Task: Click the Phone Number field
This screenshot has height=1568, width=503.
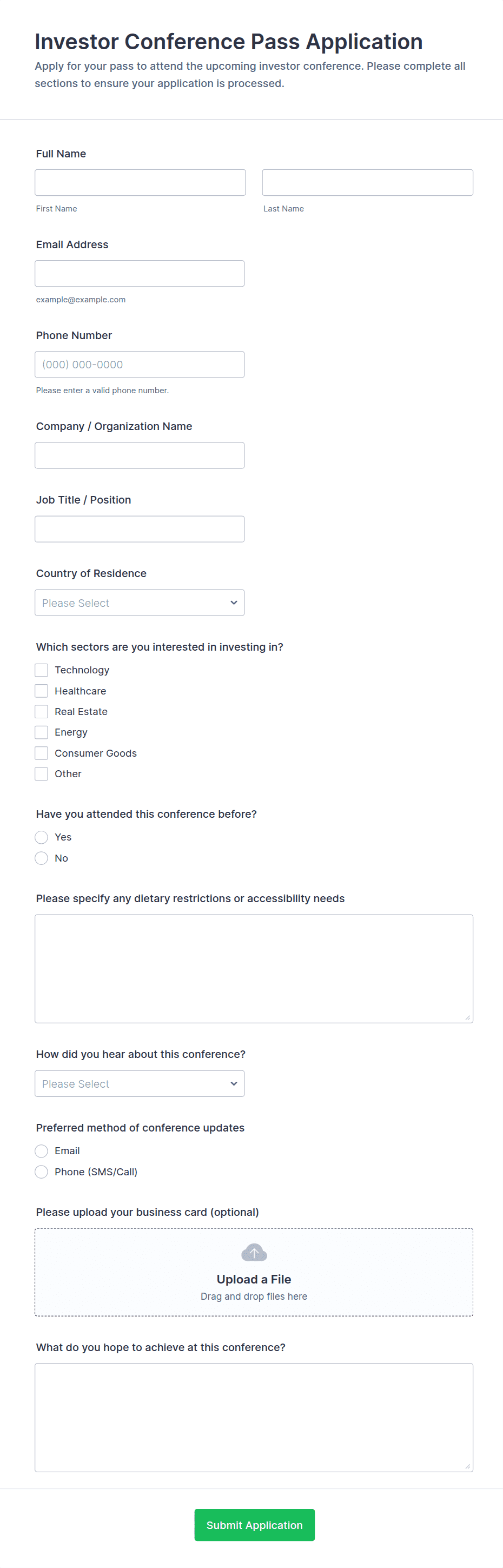Action: 140,365
